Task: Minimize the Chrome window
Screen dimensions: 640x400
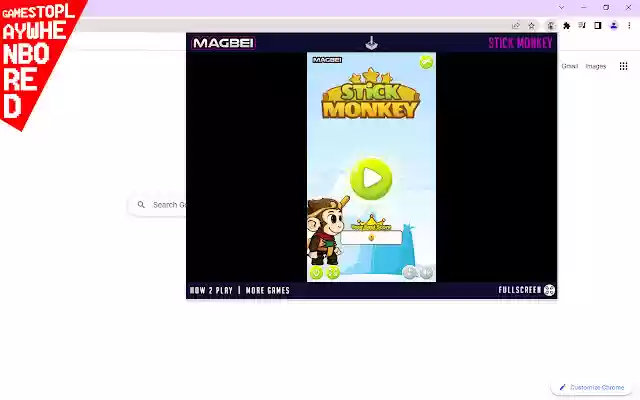Action: (584, 7)
